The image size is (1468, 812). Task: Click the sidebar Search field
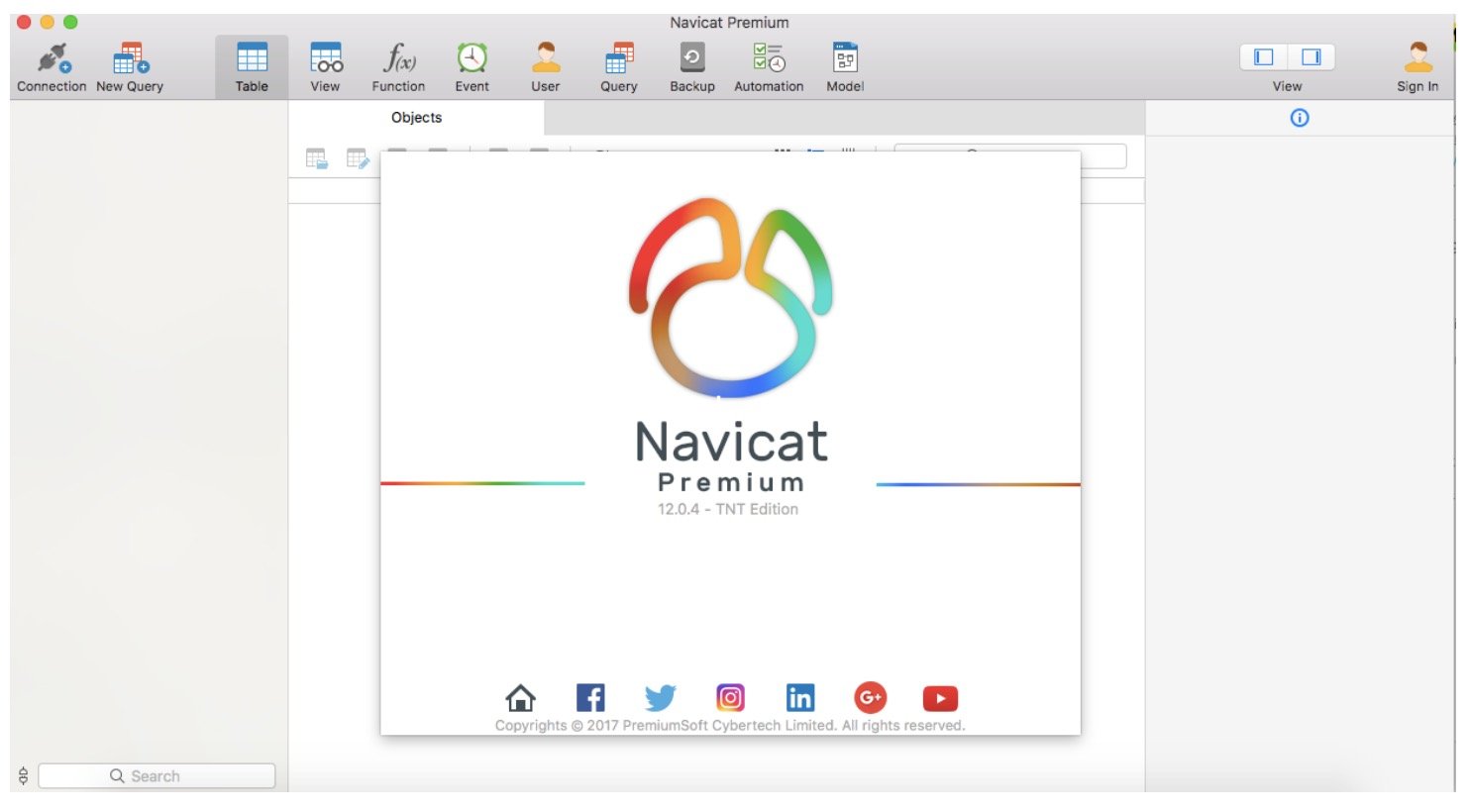[x=157, y=776]
